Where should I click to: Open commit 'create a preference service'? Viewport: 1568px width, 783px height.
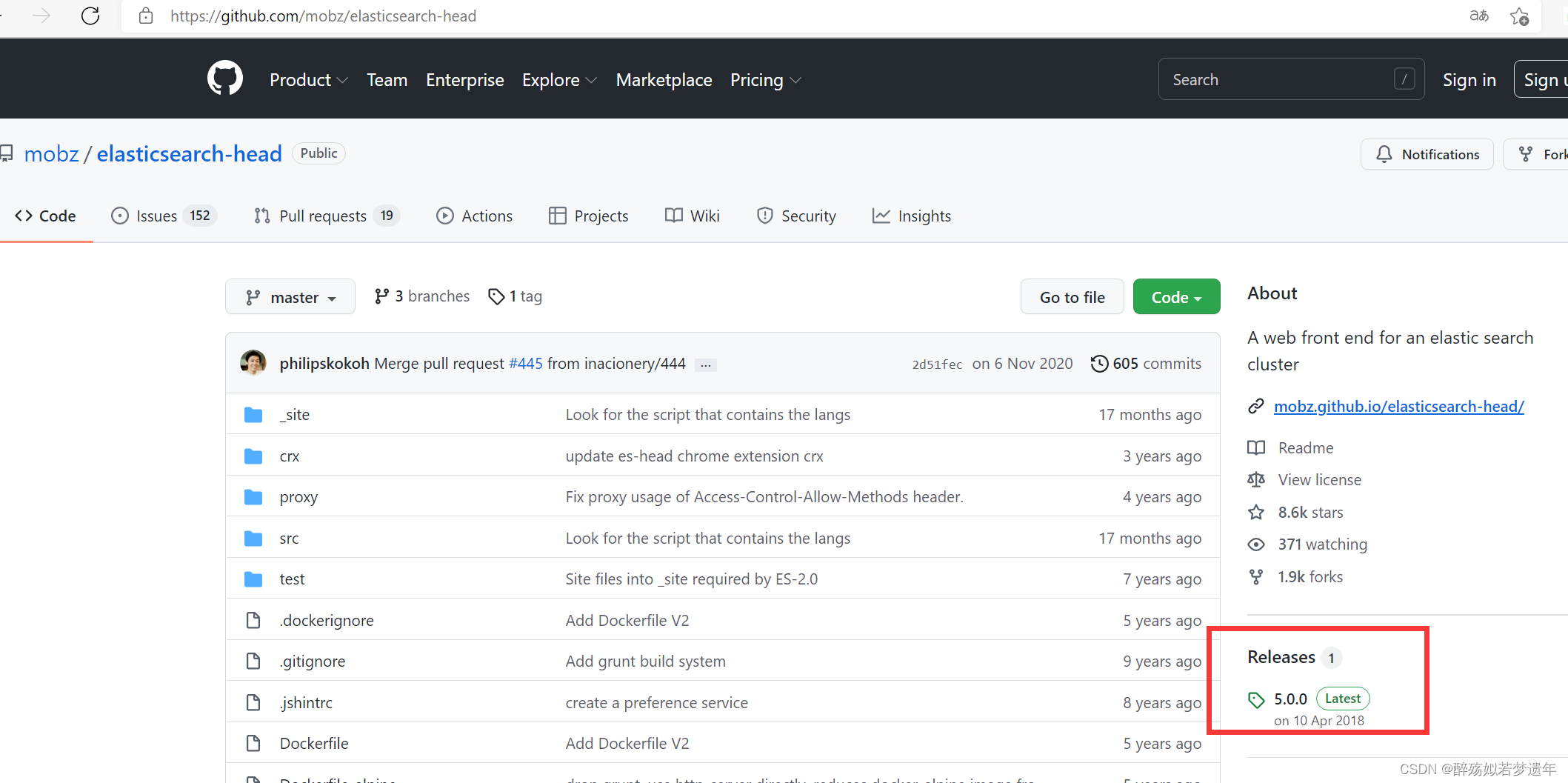(656, 702)
